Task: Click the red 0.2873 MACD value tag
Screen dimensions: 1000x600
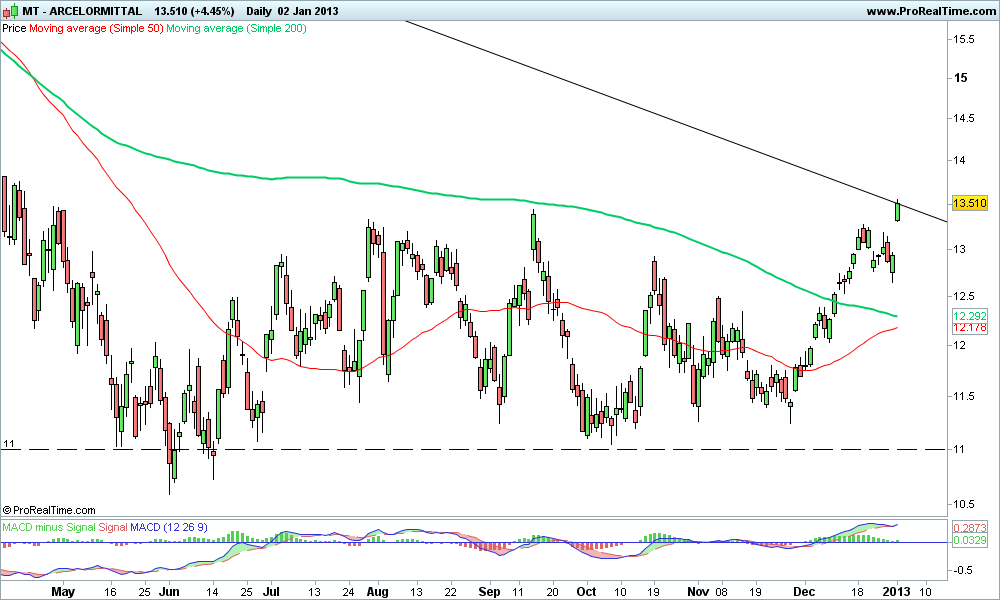Action: 969,528
